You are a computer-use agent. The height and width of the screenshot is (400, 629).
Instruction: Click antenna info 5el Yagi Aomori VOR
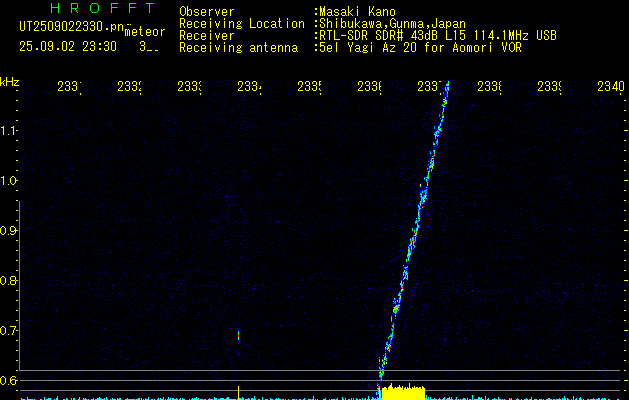tap(420, 47)
